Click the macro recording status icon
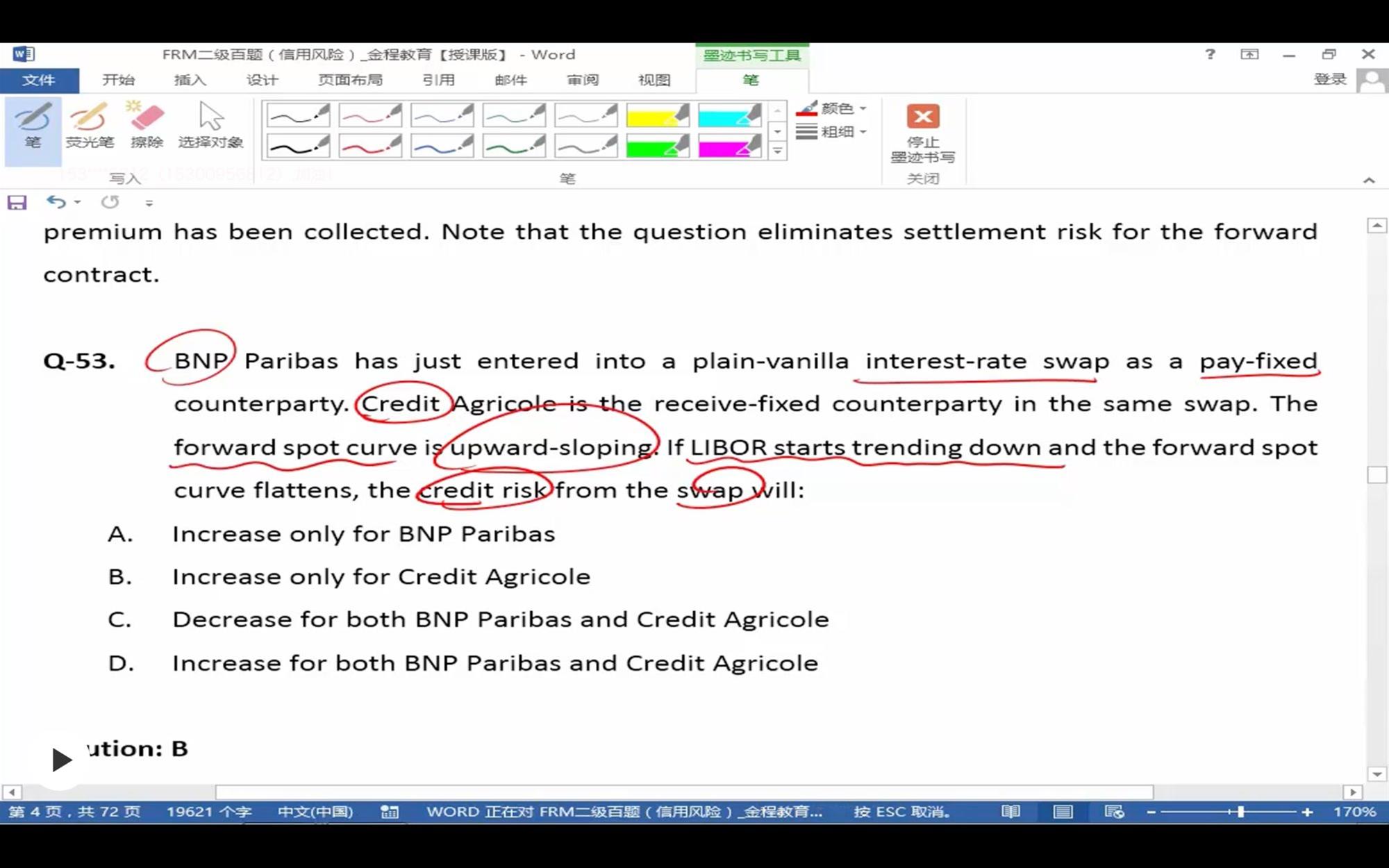This screenshot has width=1389, height=868. click(390, 812)
